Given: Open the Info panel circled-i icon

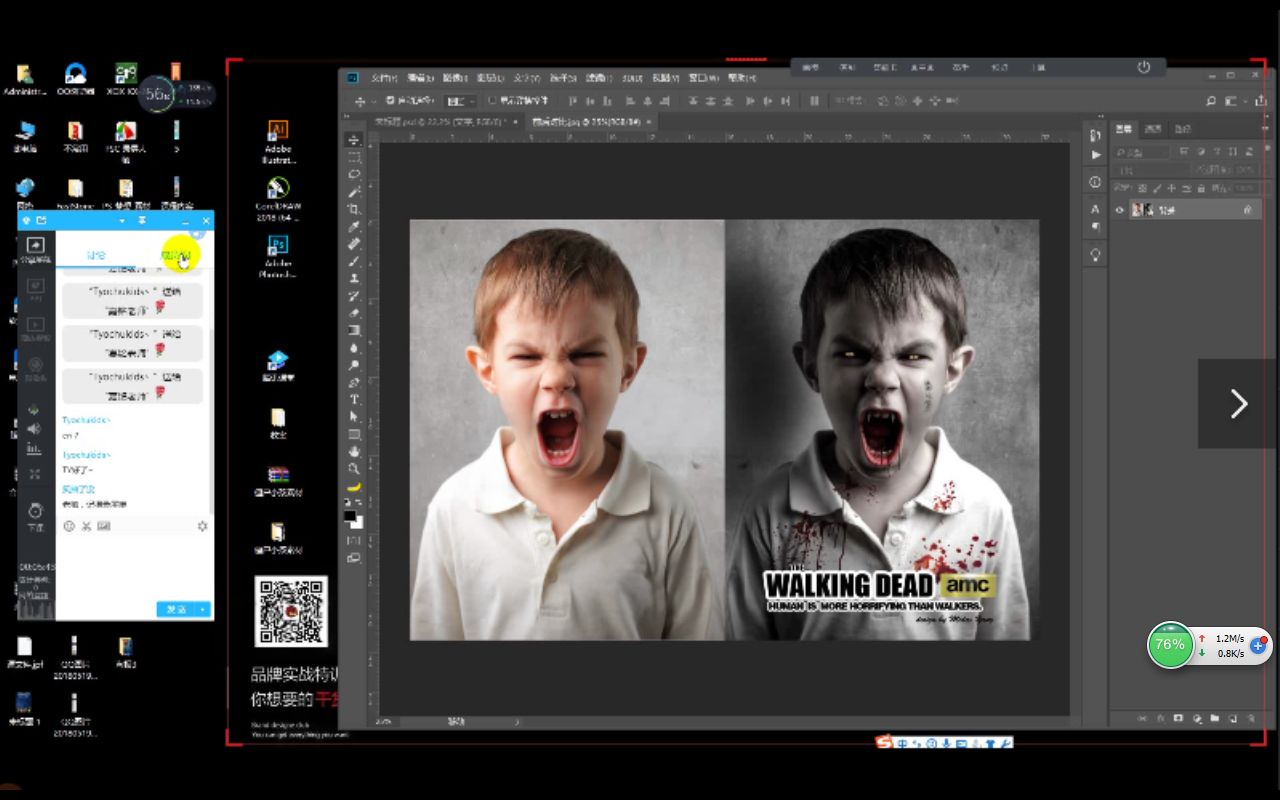Looking at the screenshot, I should click(1095, 181).
